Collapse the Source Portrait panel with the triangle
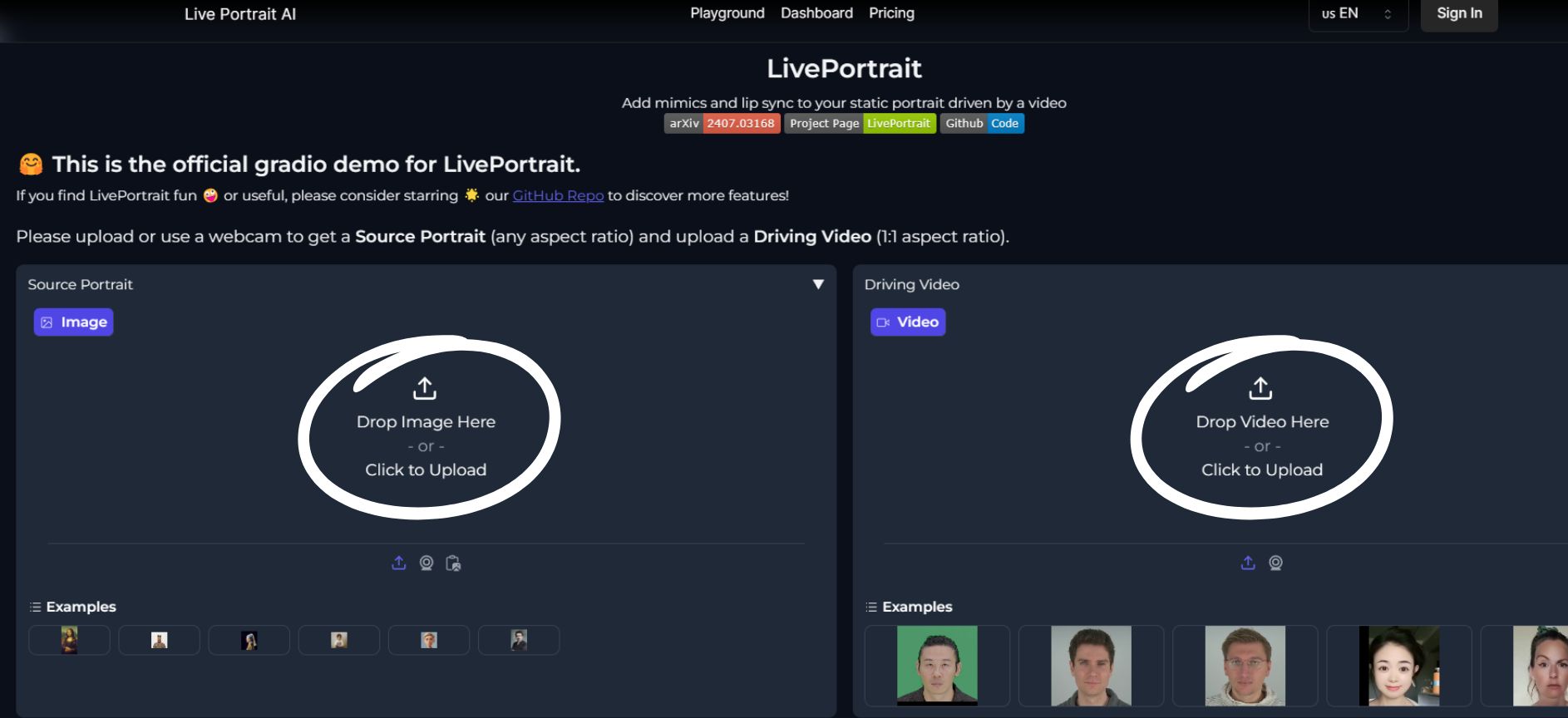 [x=818, y=284]
